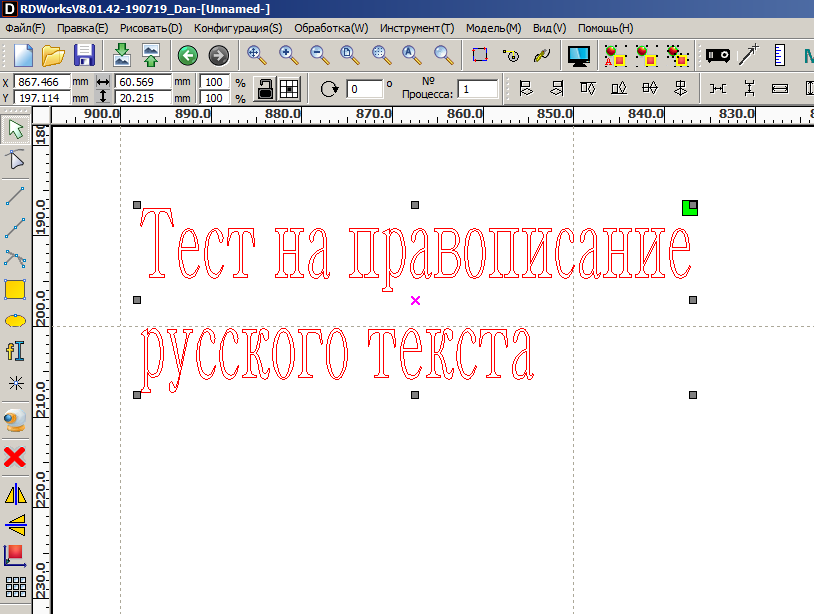Click the Save document button
The width and height of the screenshot is (814, 614).
coord(85,56)
